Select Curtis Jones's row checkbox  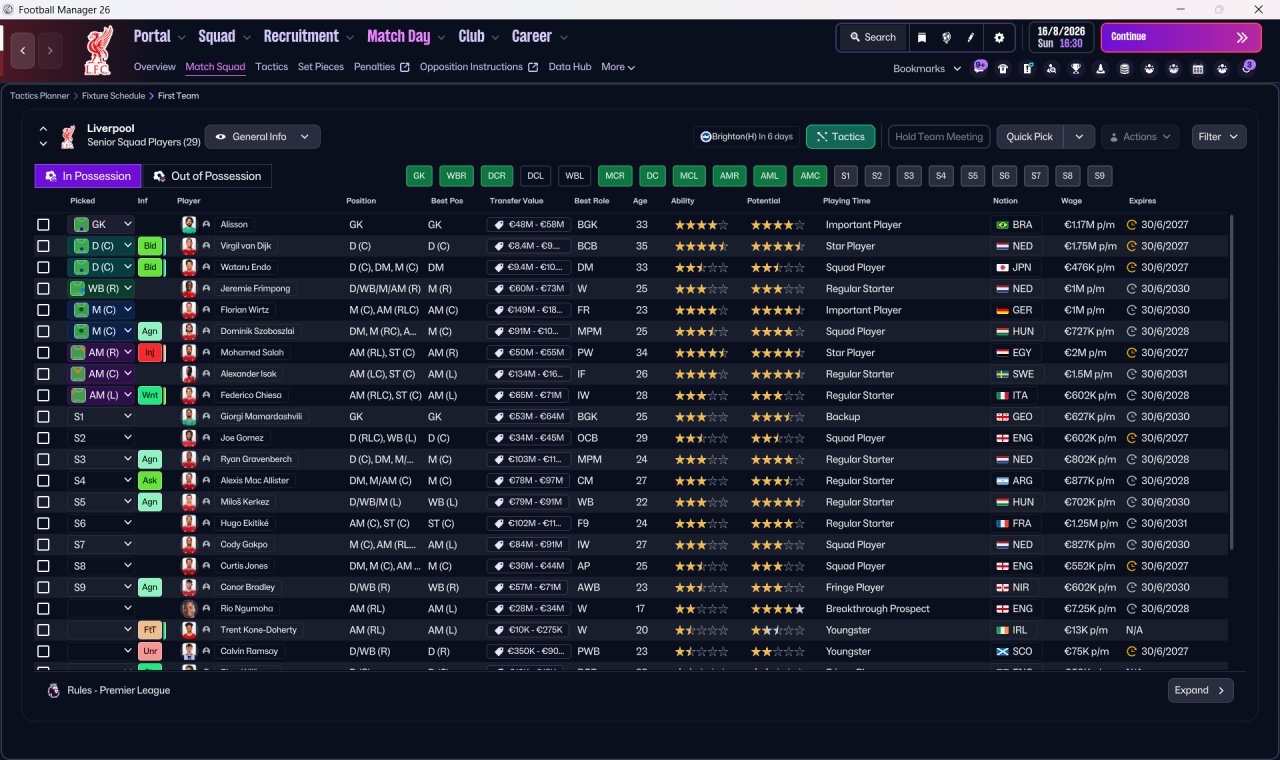pos(43,566)
